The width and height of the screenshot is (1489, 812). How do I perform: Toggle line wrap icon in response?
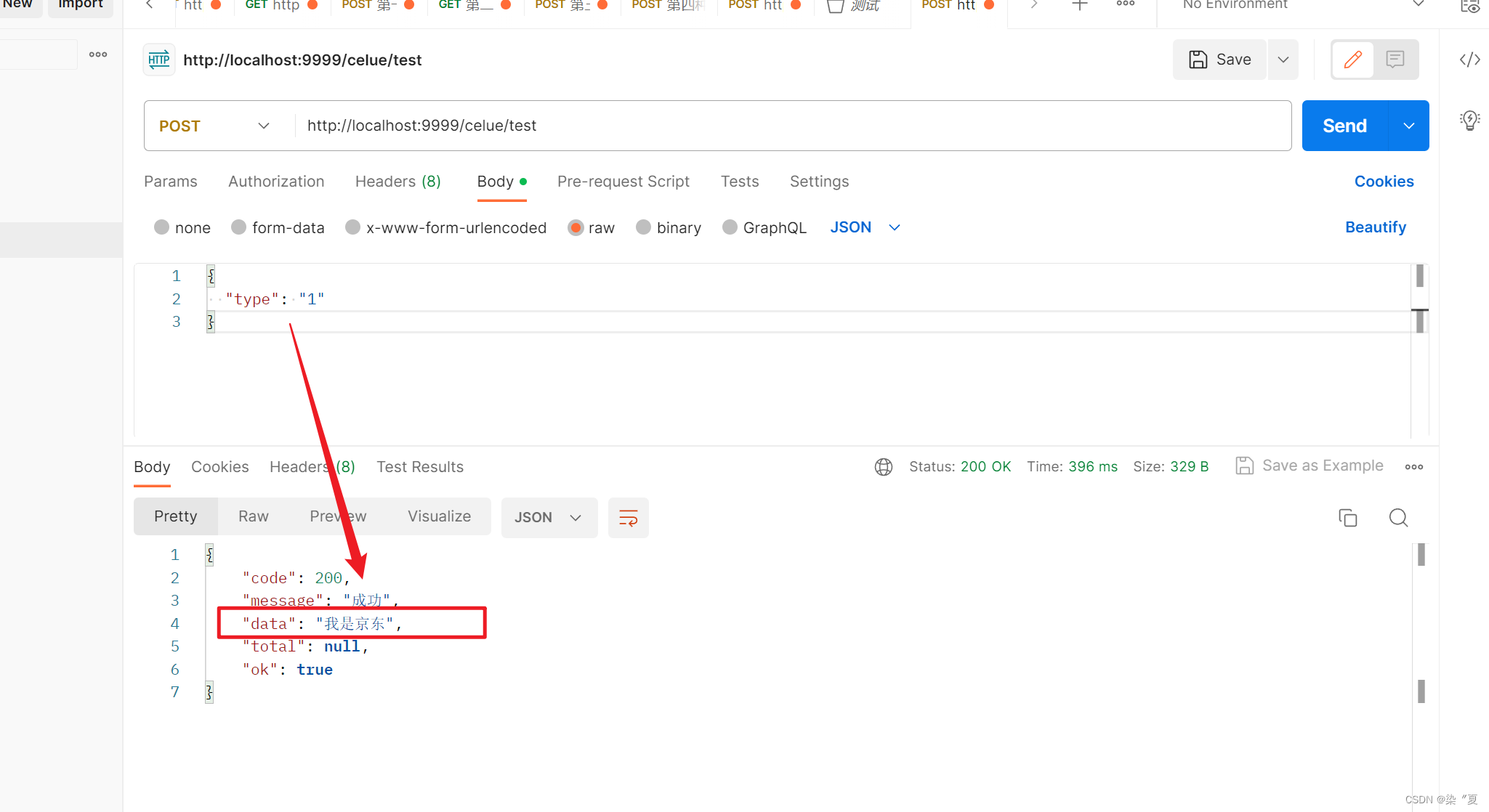tap(628, 518)
